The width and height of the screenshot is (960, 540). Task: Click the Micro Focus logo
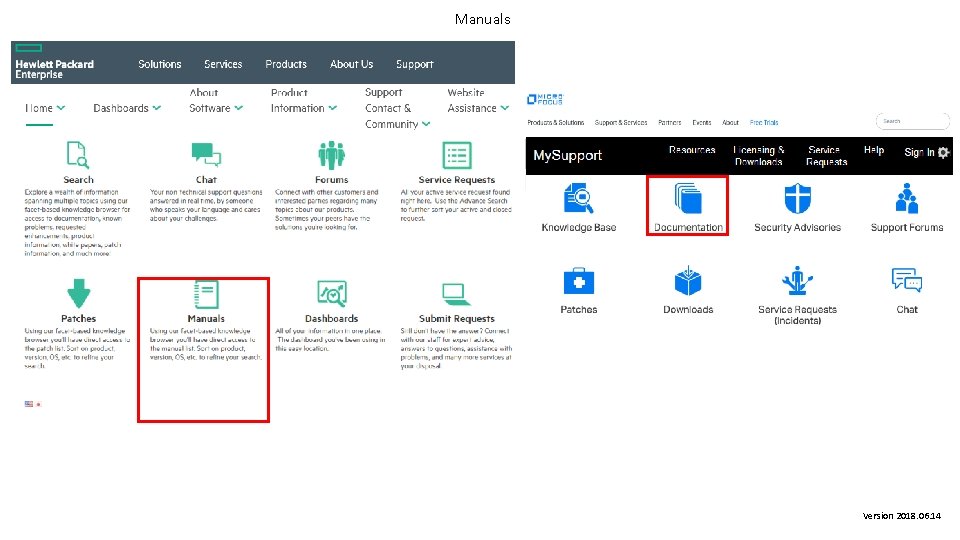point(545,99)
